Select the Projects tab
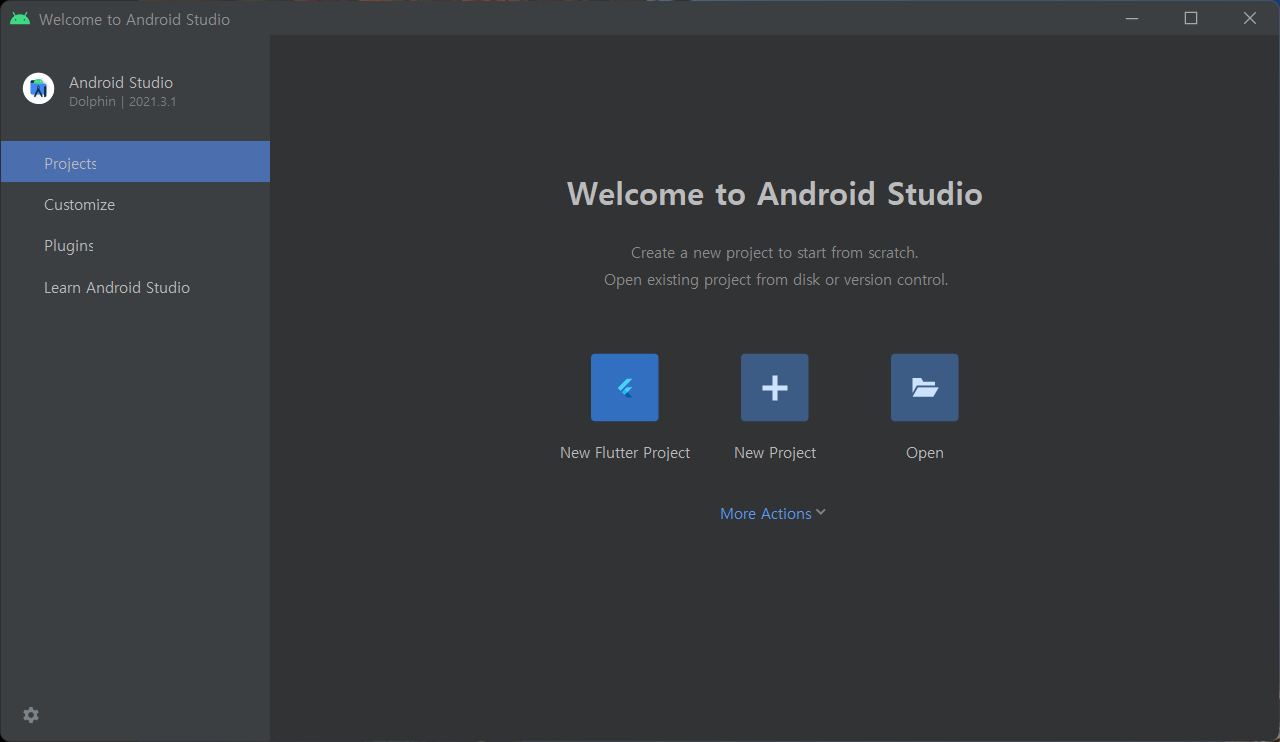The width and height of the screenshot is (1280, 742). (x=135, y=162)
